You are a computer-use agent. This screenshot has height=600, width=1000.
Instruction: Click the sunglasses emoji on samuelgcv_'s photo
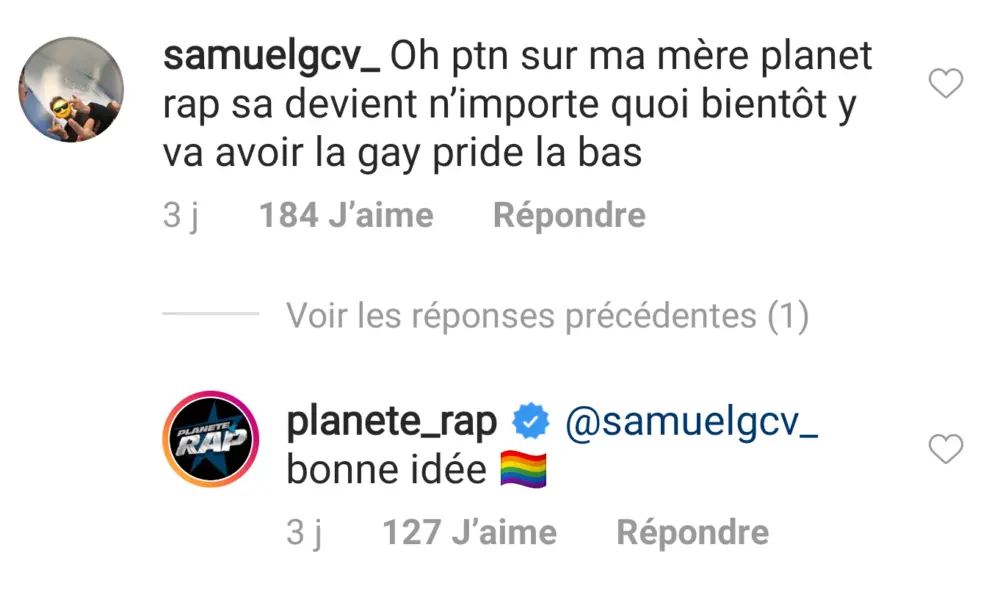[60, 105]
